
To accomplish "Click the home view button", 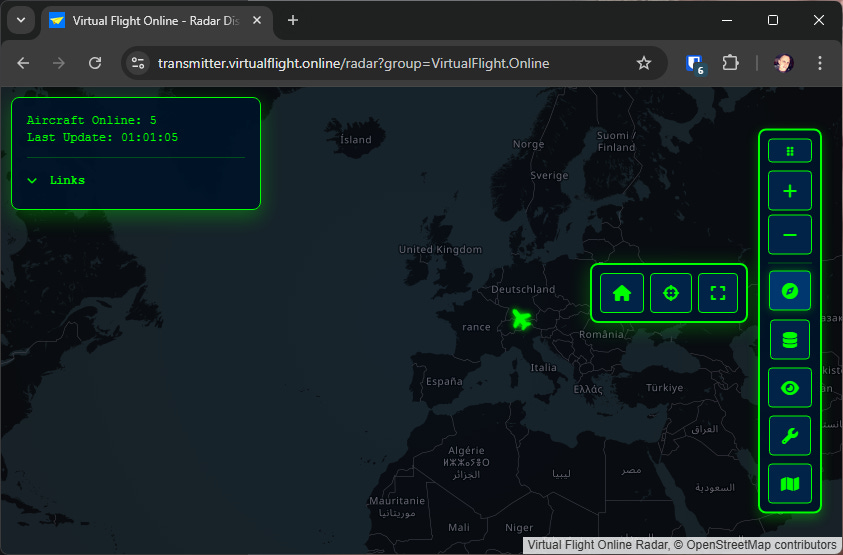I will [x=622, y=293].
